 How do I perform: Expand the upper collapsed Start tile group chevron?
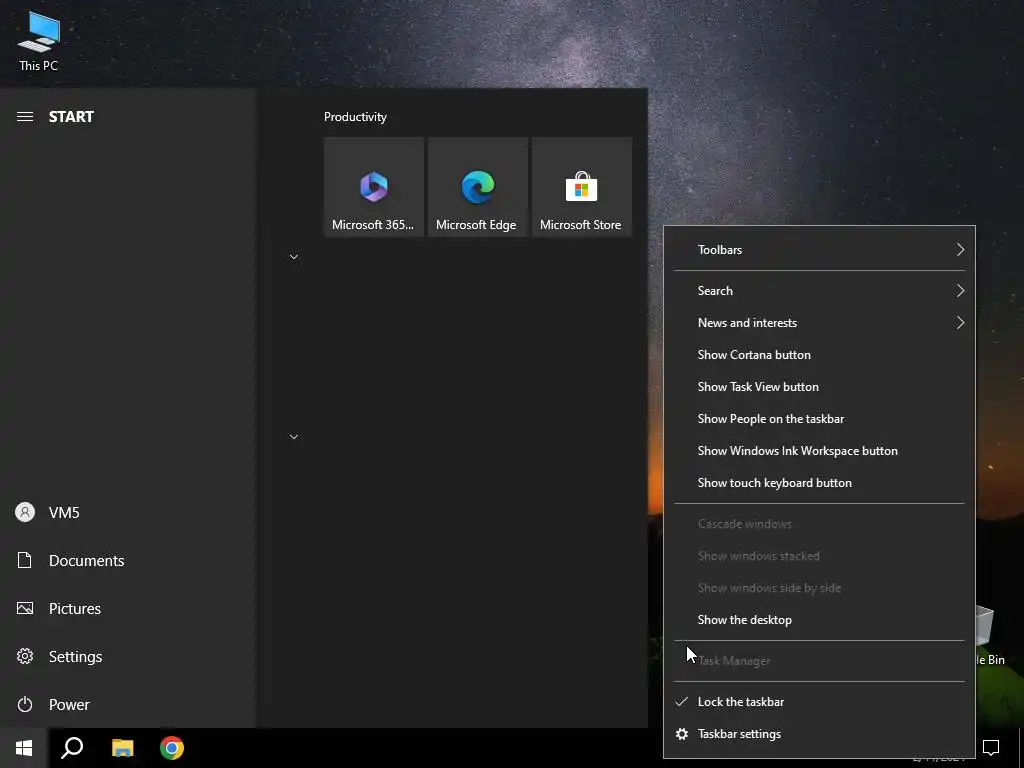pyautogui.click(x=294, y=257)
